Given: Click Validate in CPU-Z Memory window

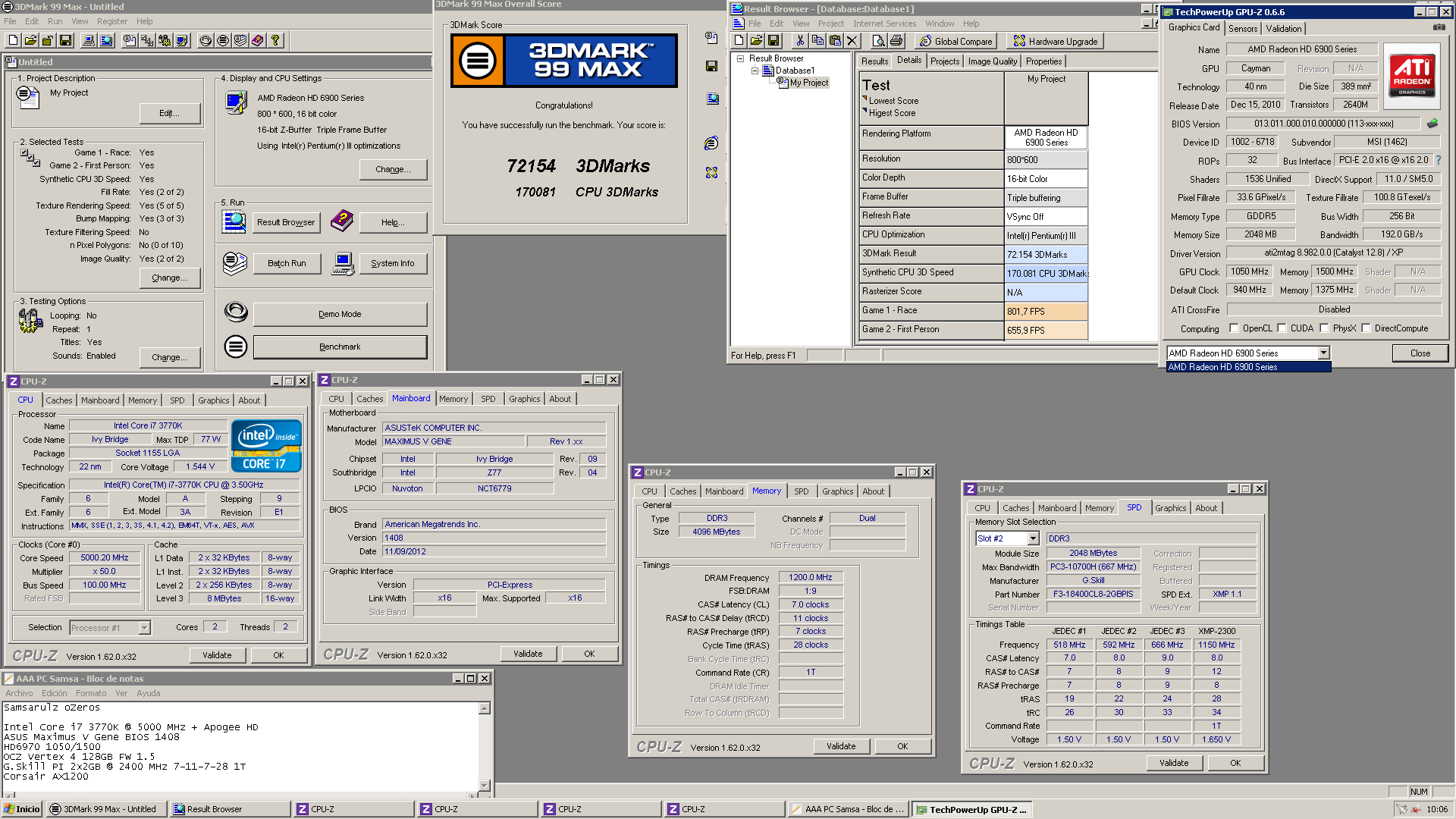Looking at the screenshot, I should point(841,746).
